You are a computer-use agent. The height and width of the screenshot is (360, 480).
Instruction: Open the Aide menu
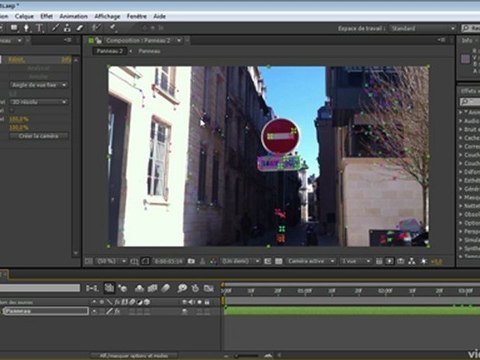[159, 16]
